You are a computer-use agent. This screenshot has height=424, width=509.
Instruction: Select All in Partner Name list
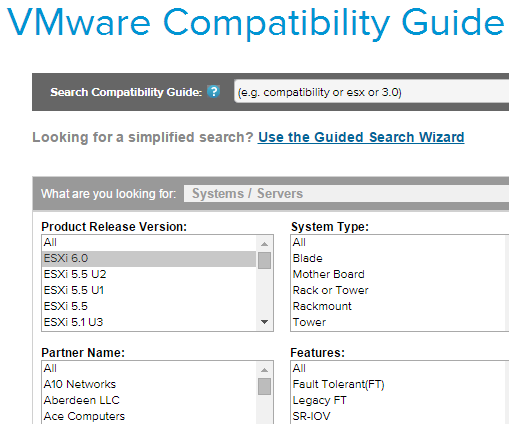149,368
